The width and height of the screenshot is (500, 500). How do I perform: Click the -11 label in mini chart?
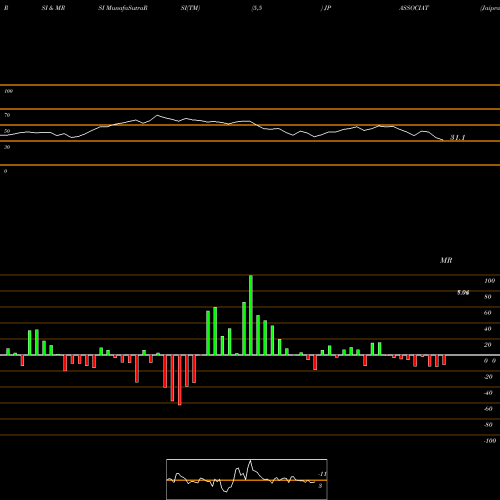tap(322, 474)
